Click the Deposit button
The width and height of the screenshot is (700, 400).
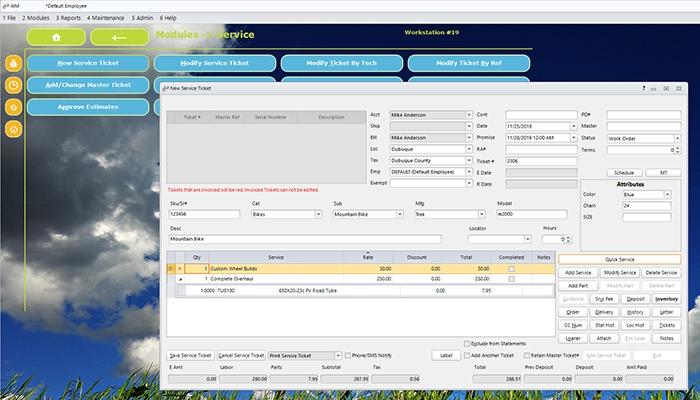tap(636, 299)
